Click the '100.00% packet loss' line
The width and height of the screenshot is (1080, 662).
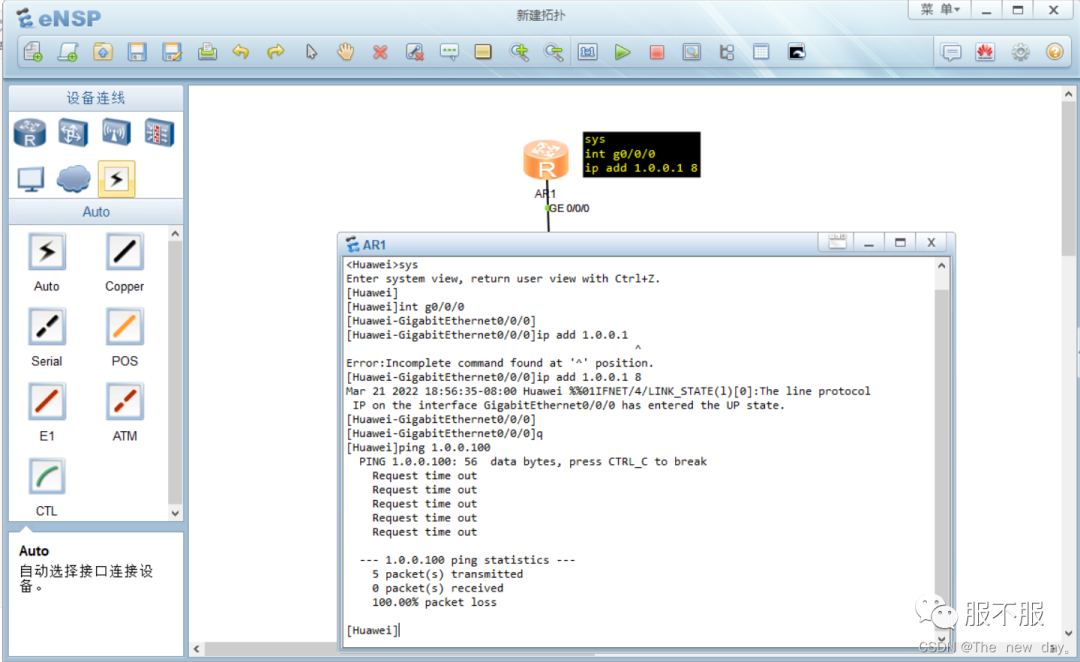click(434, 602)
